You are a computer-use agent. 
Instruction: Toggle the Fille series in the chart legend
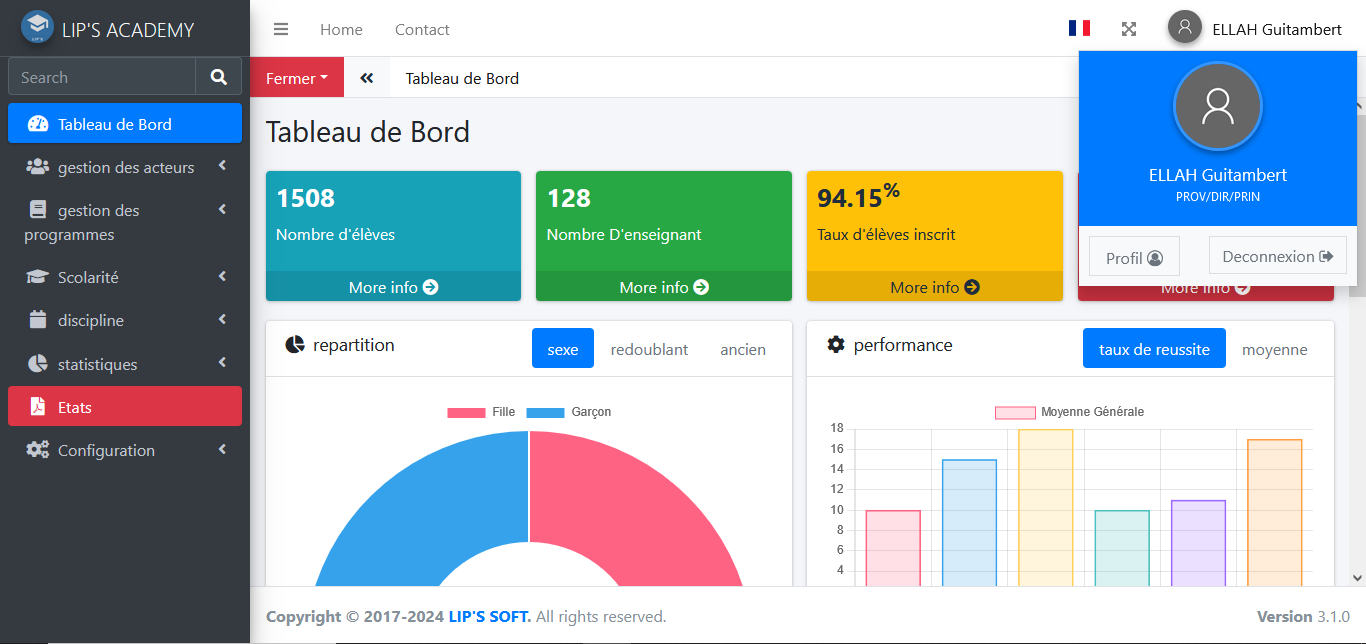(x=481, y=412)
